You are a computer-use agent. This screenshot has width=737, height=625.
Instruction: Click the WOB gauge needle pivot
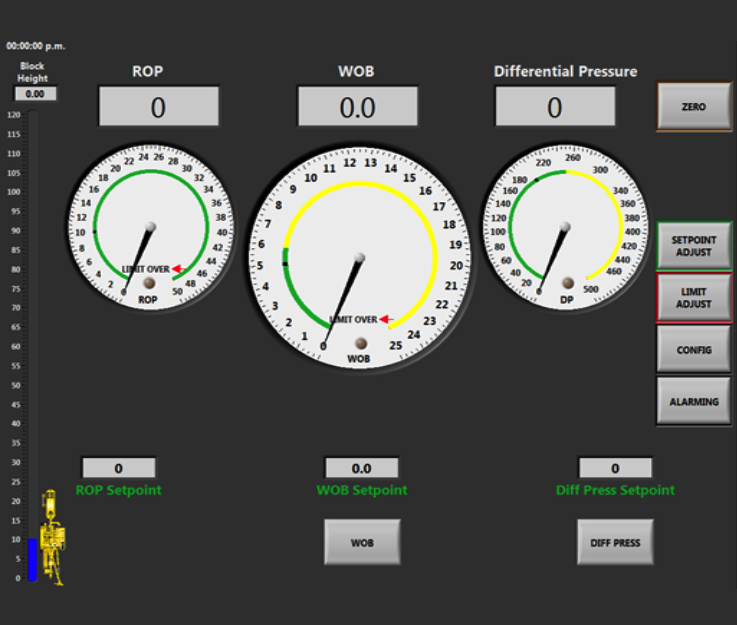coord(359,258)
